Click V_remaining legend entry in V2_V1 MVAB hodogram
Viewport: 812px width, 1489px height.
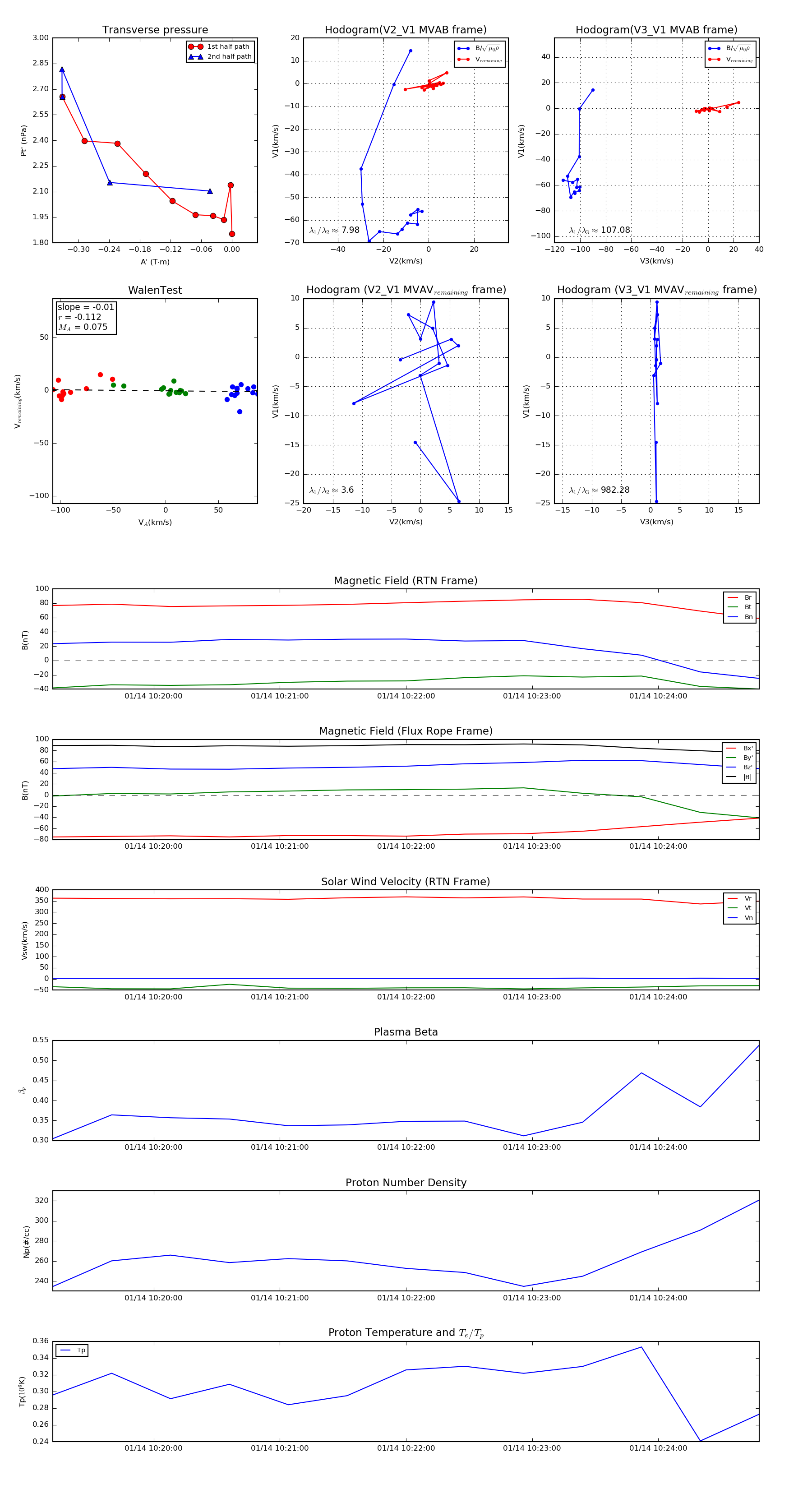coord(480,60)
